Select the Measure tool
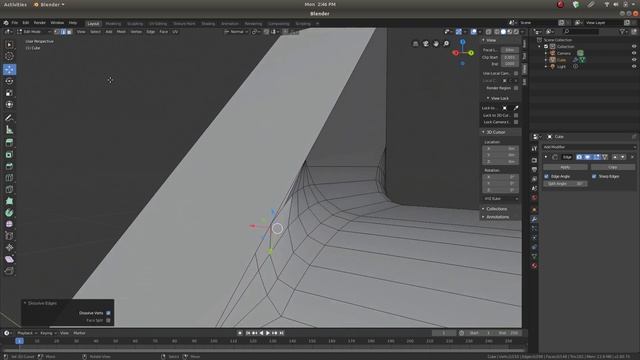 click(x=9, y=130)
